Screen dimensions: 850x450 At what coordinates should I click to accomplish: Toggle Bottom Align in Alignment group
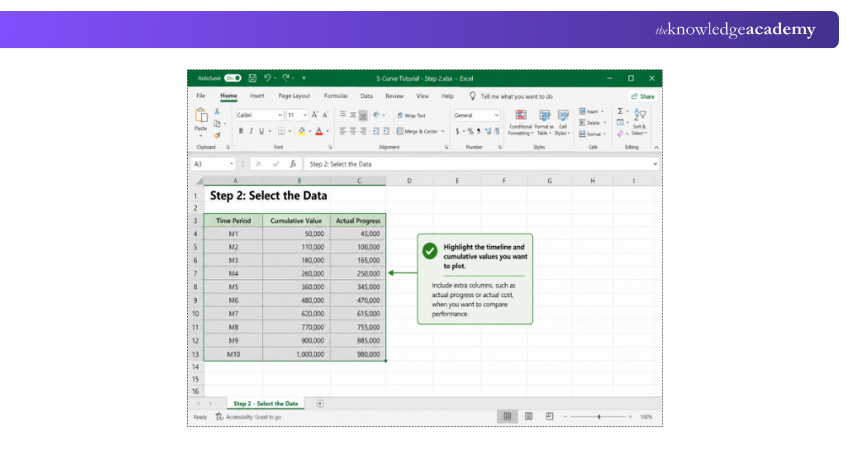click(x=363, y=115)
